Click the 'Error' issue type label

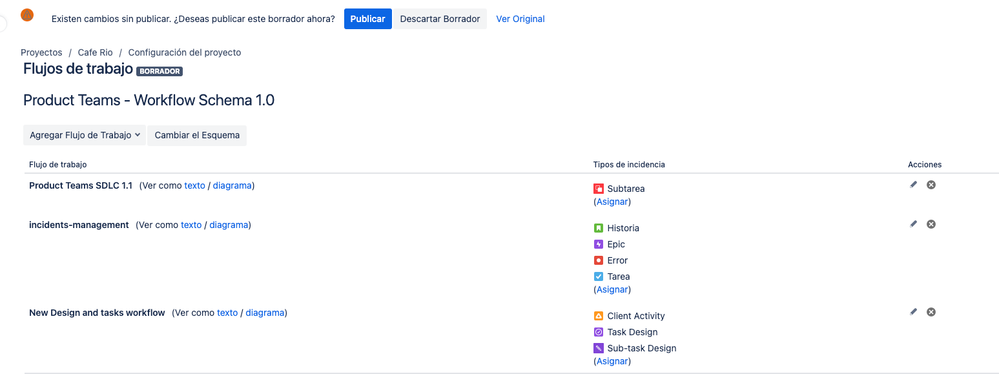point(617,260)
